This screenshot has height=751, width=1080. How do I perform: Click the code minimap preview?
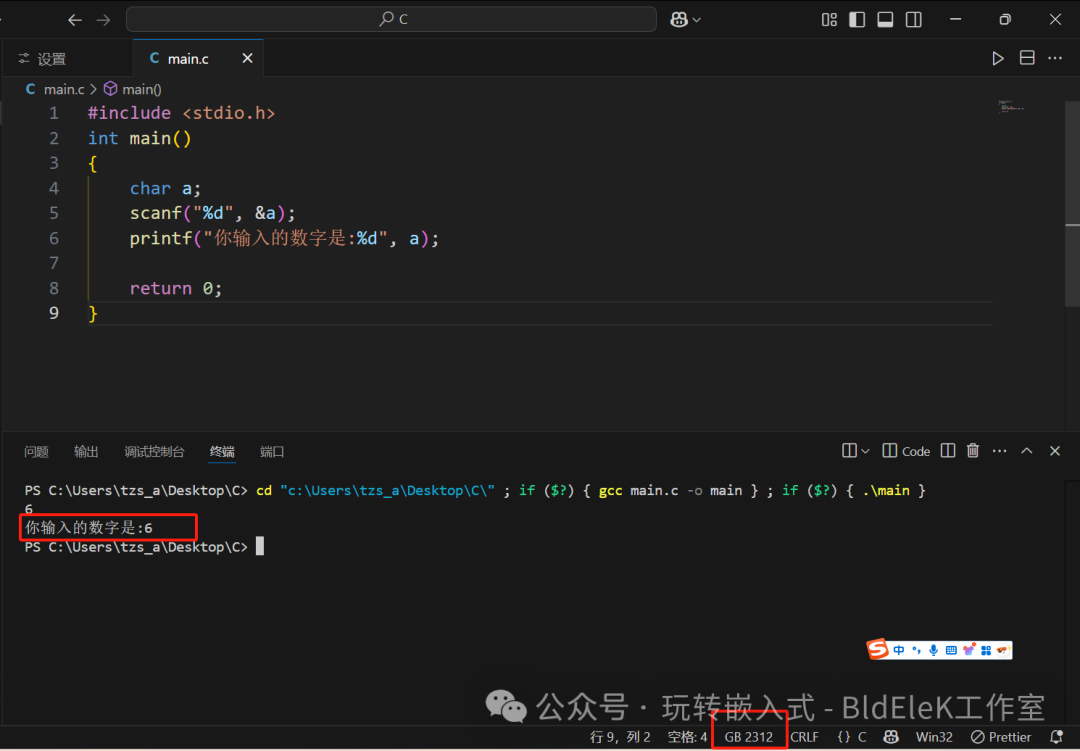click(x=1011, y=107)
